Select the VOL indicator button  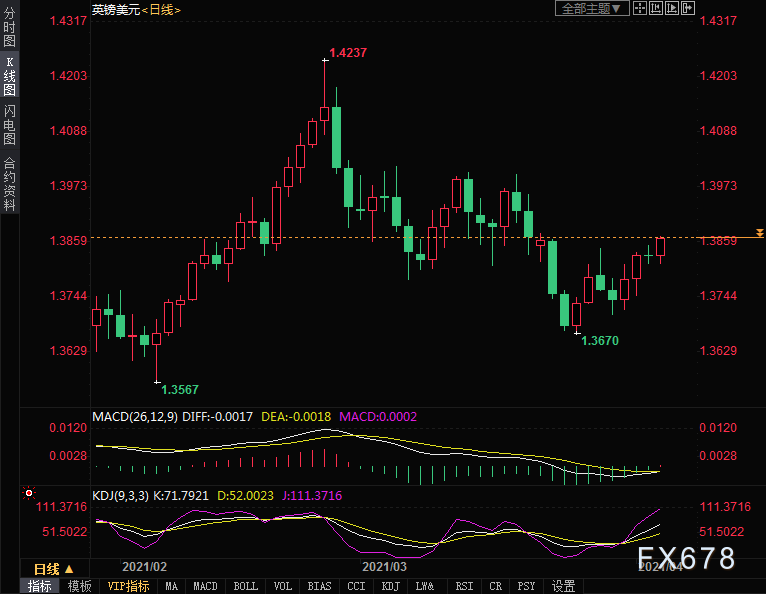[283, 586]
